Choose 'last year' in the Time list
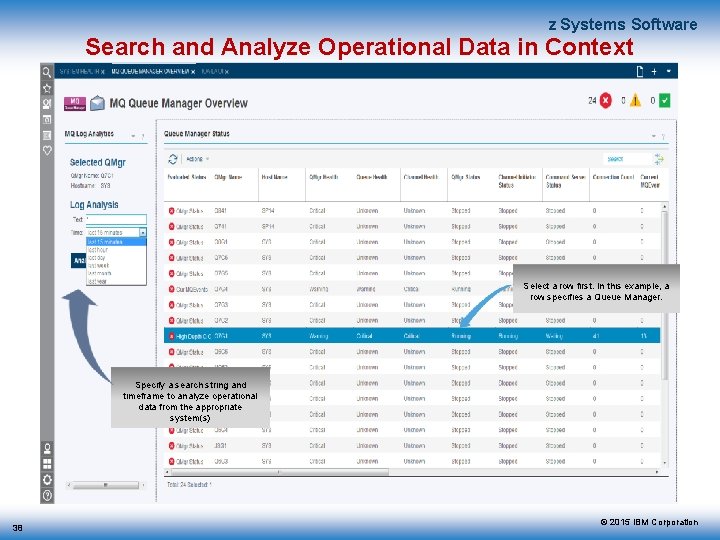 (116, 281)
